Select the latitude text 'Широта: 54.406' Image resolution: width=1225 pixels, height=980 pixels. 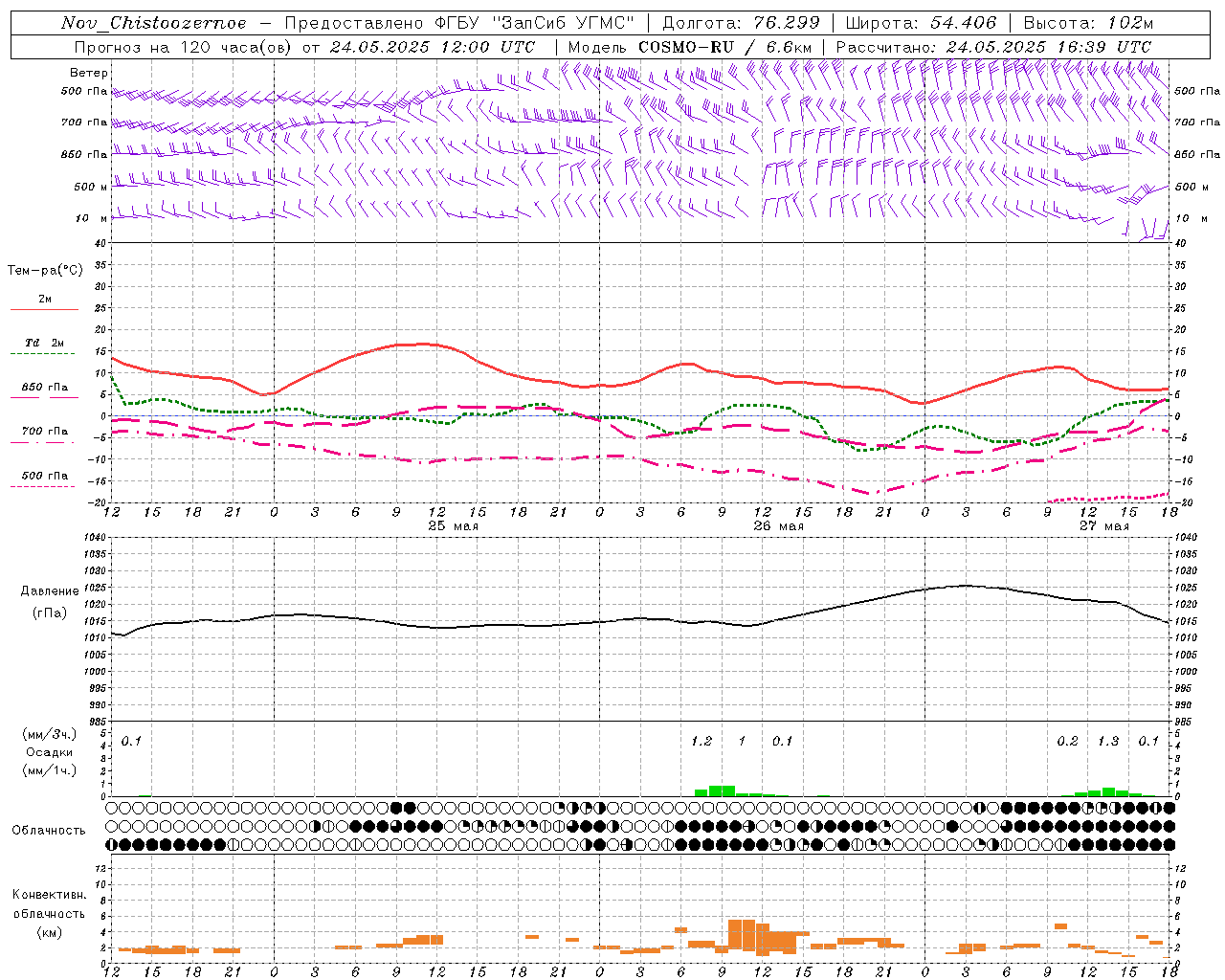pos(921,23)
